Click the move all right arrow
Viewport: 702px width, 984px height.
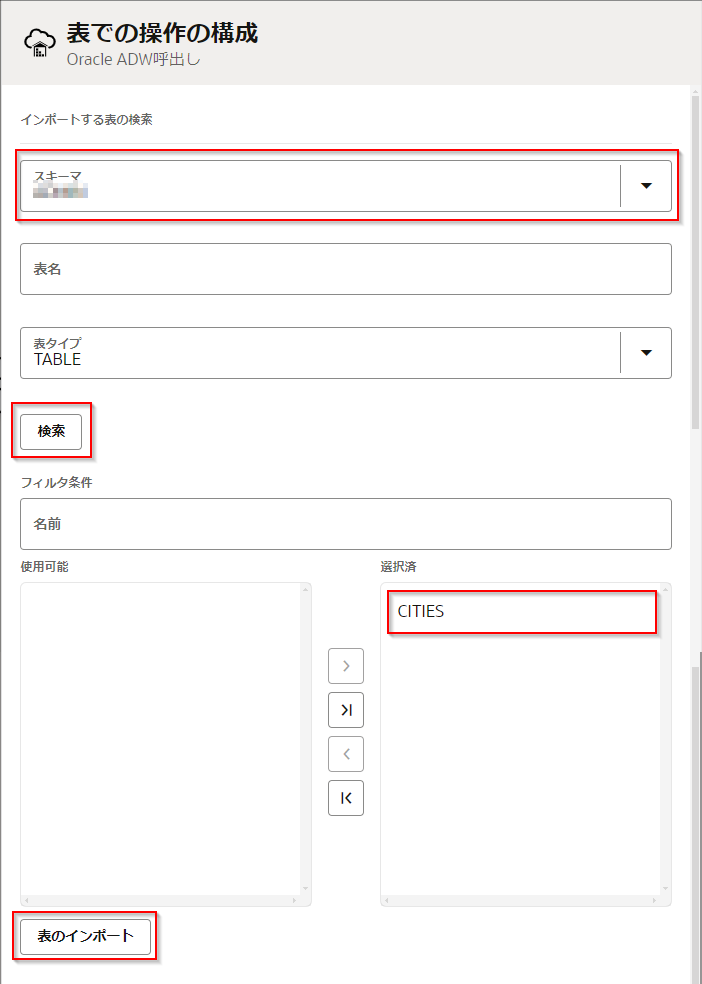[x=346, y=710]
